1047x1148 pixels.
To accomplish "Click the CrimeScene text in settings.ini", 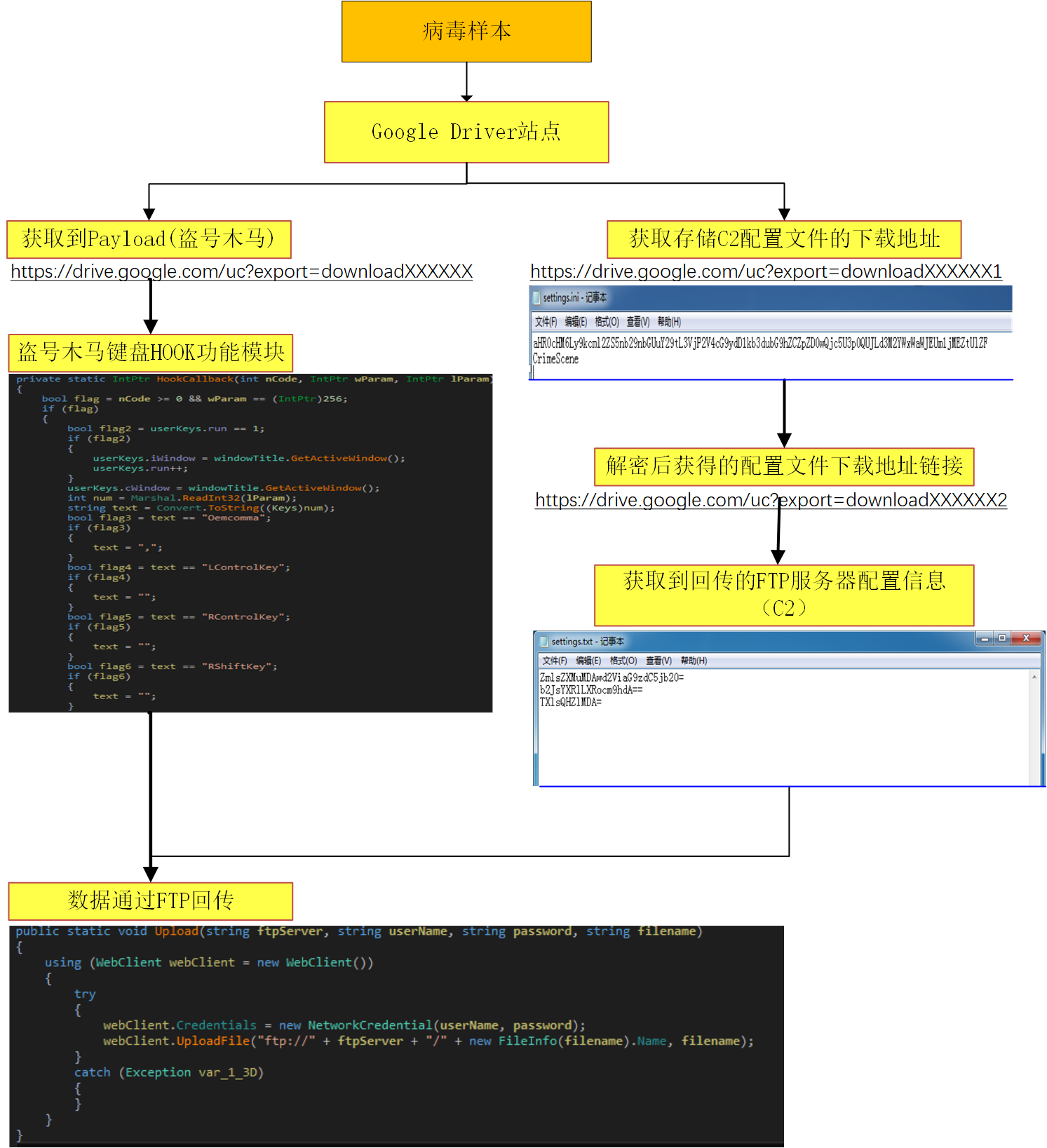I will 555,359.
